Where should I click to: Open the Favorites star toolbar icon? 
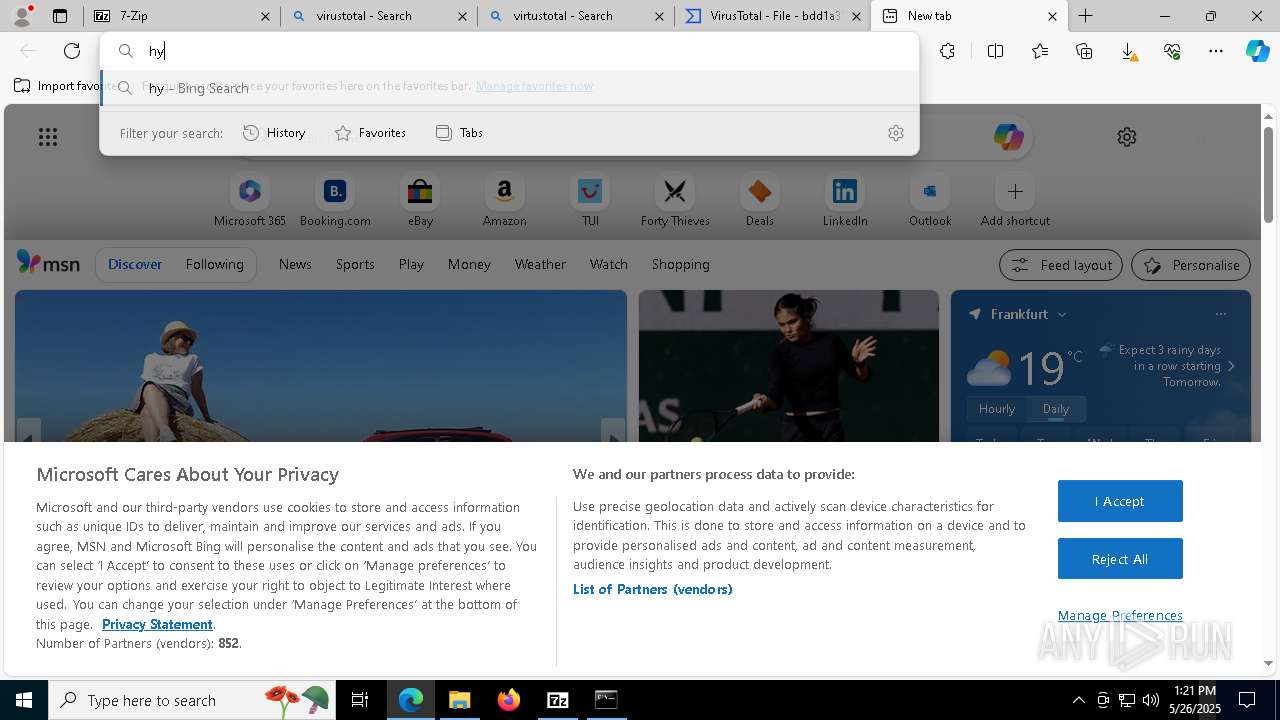tap(1040, 51)
